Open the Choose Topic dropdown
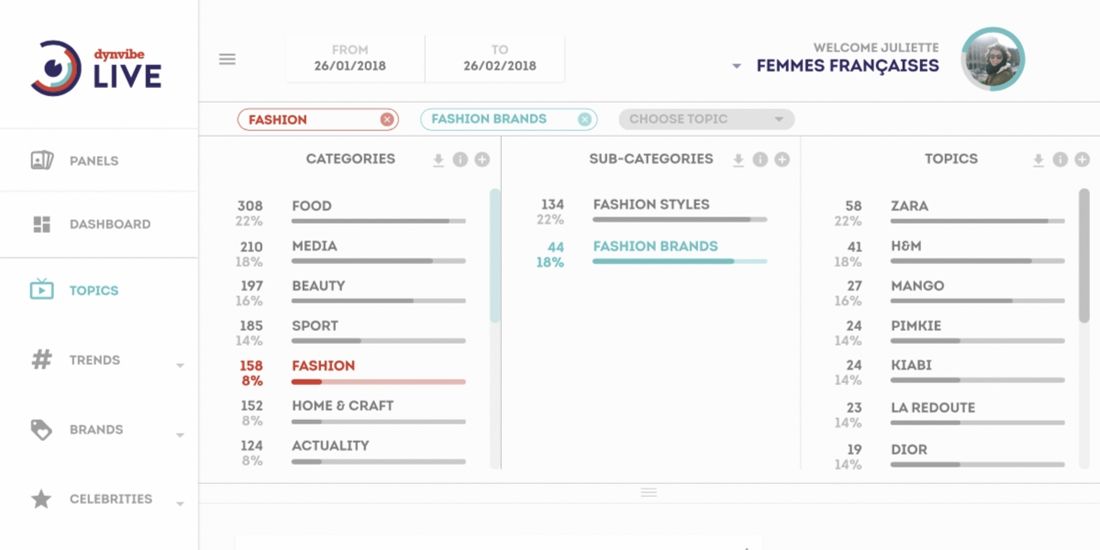1100x550 pixels. pos(706,119)
